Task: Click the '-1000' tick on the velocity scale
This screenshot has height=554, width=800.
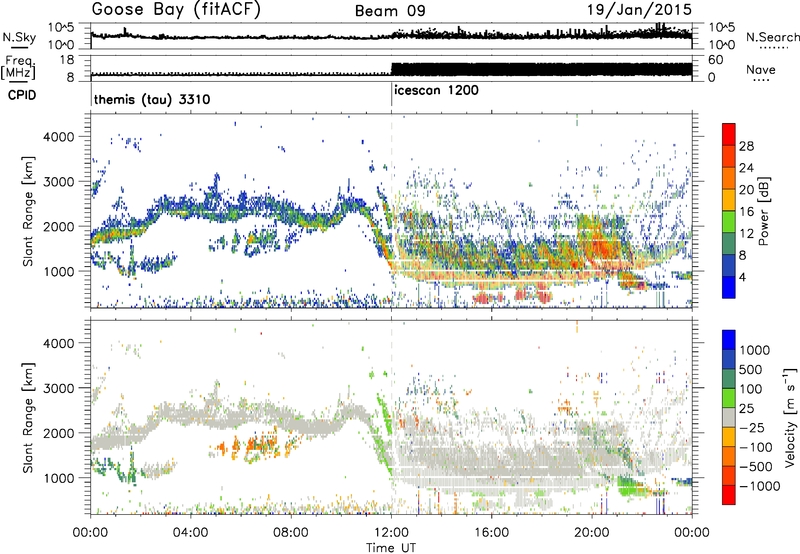Action: point(759,486)
